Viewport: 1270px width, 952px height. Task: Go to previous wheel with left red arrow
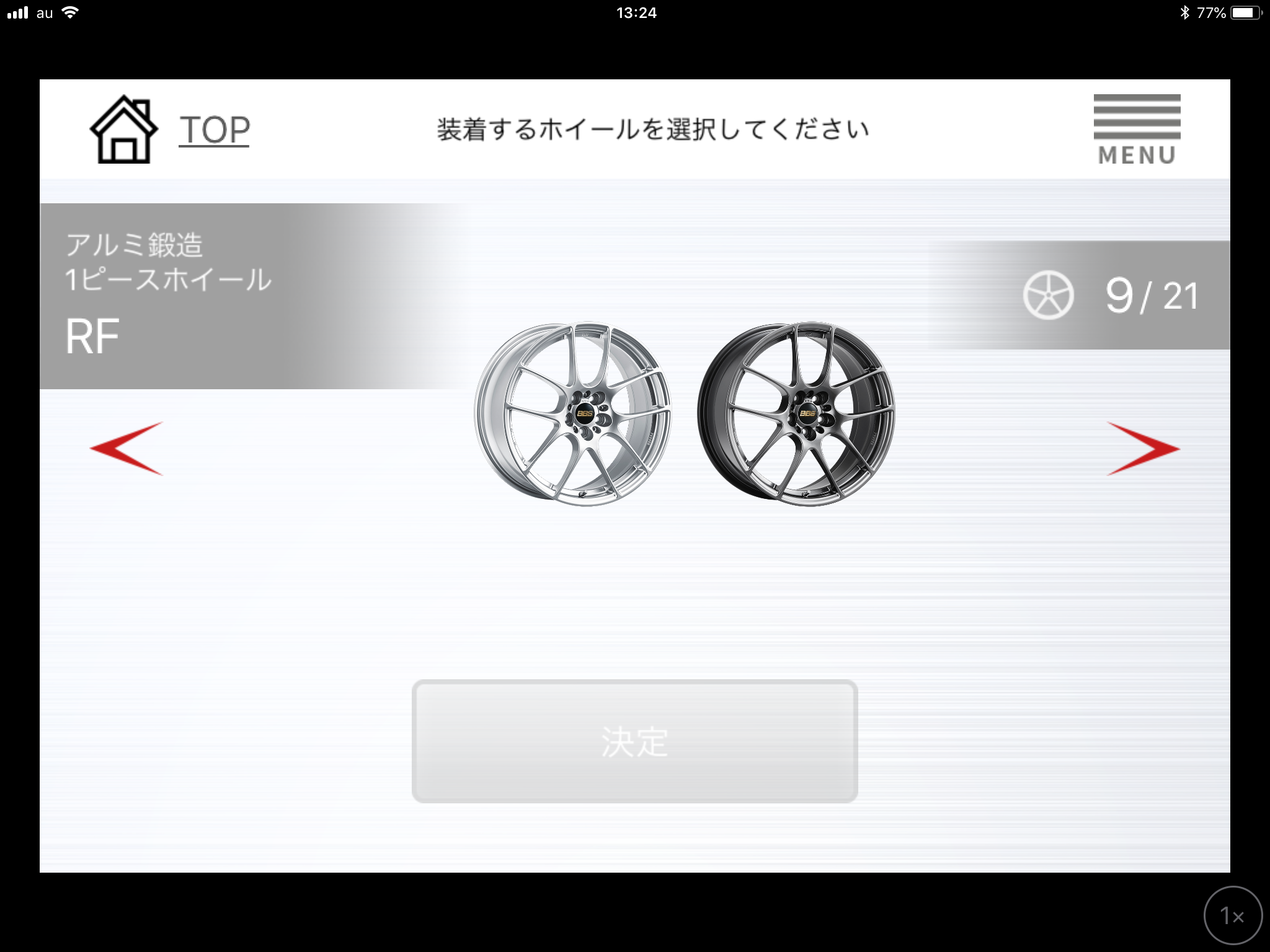[x=127, y=448]
